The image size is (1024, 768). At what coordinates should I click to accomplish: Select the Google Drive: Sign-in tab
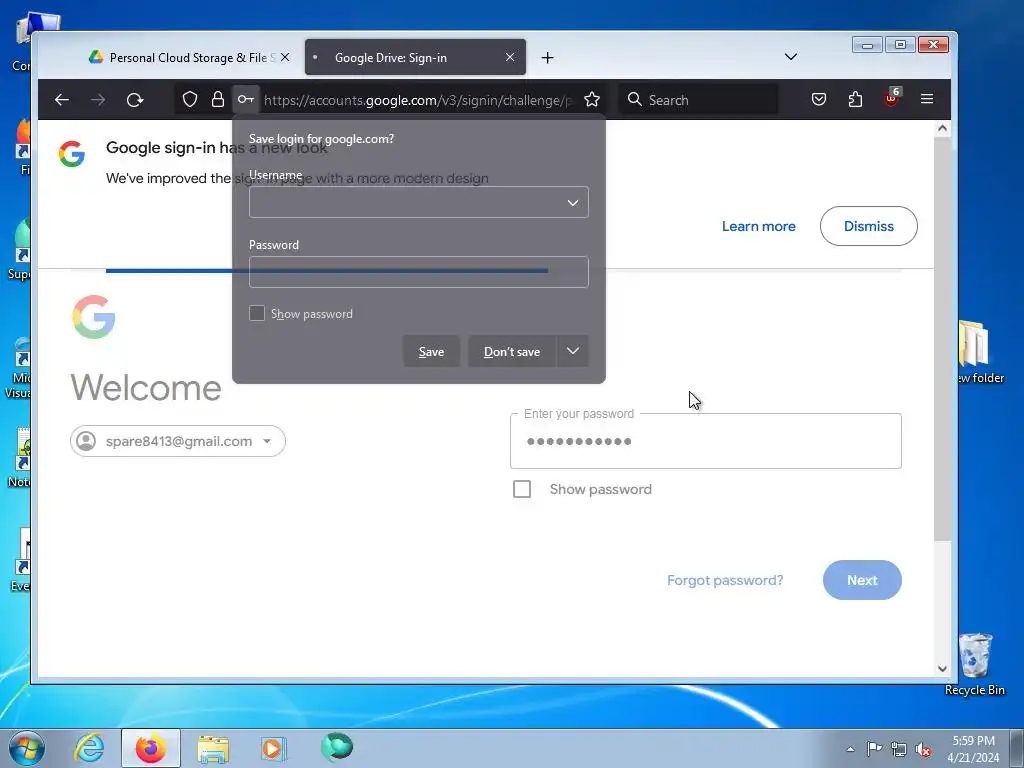click(x=415, y=57)
